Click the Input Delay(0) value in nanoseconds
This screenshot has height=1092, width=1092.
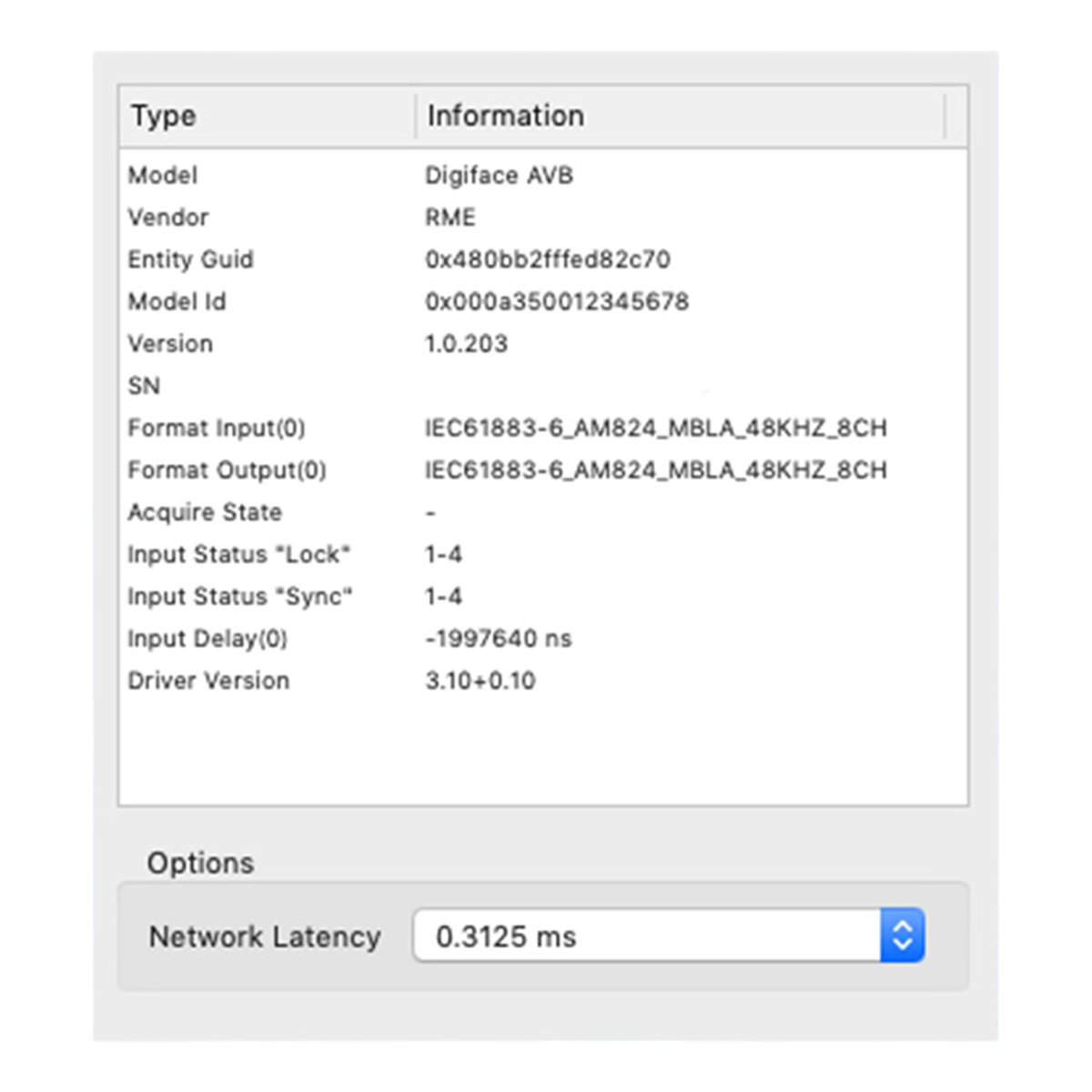498,639
